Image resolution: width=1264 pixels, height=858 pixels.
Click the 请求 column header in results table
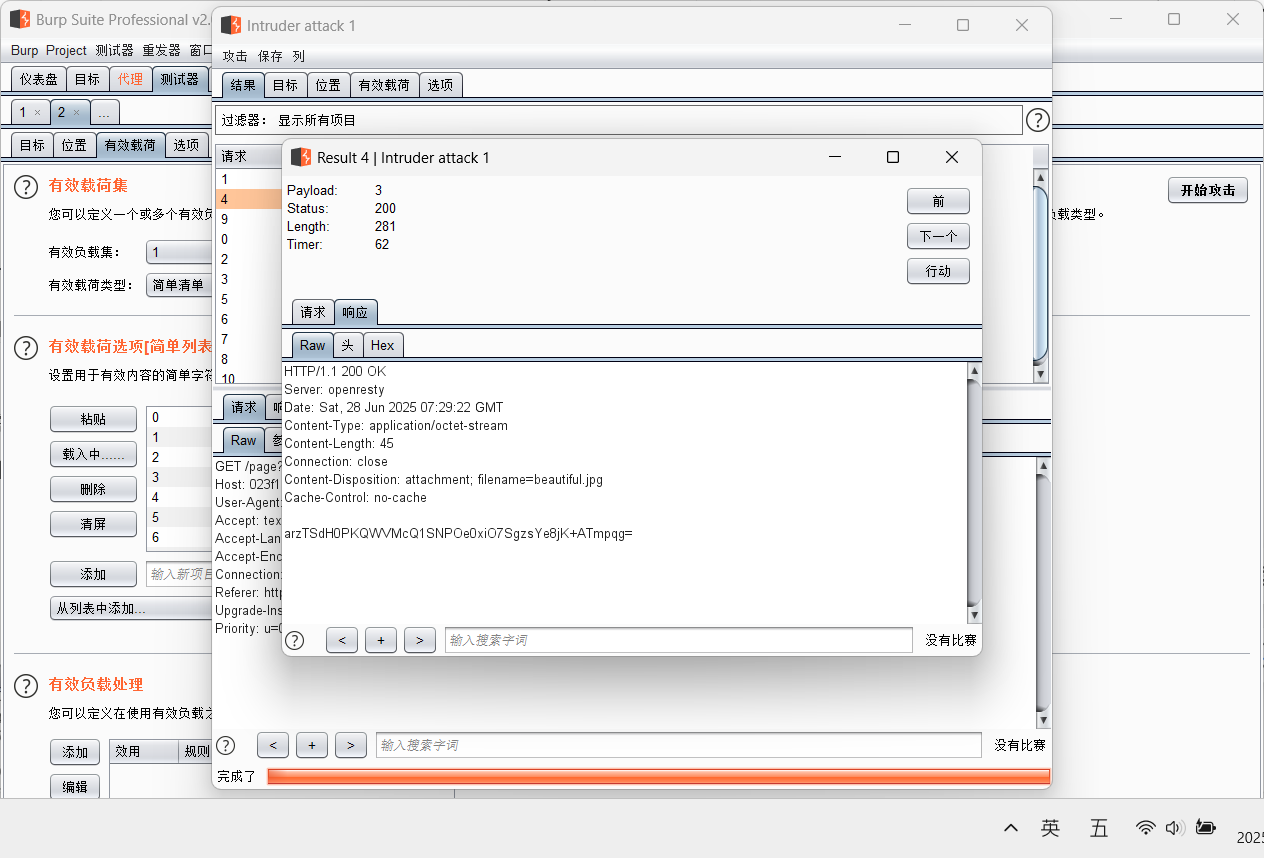tap(249, 156)
